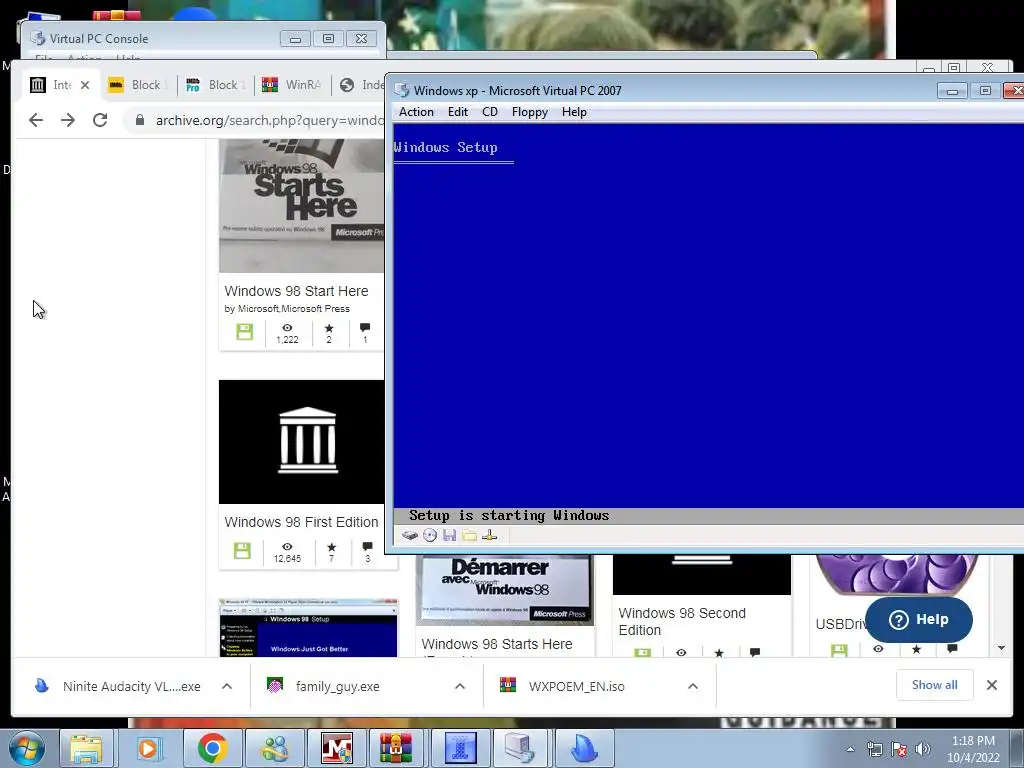Viewport: 1024px width, 768px height.
Task: Open Ninite blue icon in taskbar
Action: (583, 748)
